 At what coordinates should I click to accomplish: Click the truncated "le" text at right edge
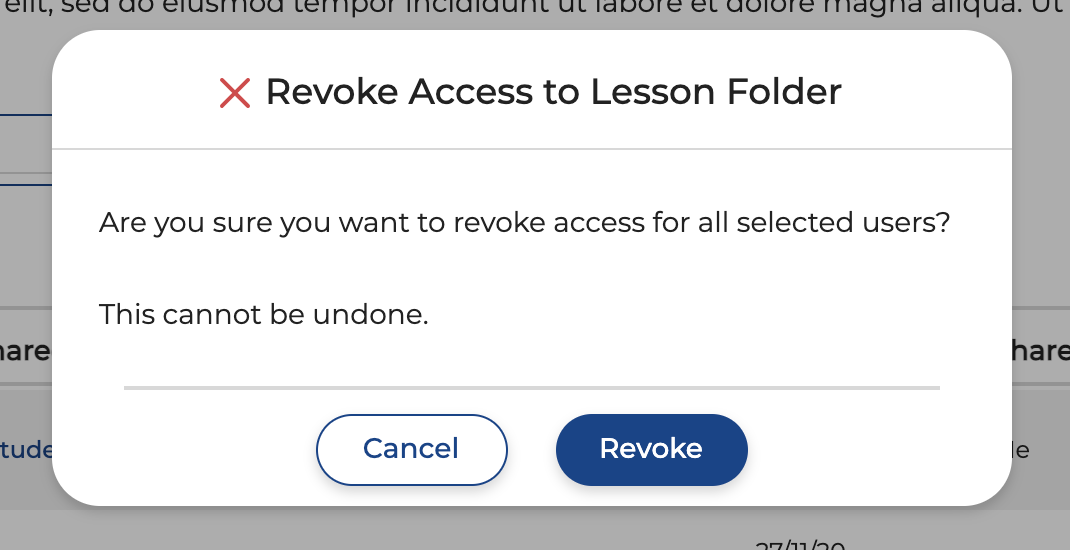pyautogui.click(x=1021, y=450)
